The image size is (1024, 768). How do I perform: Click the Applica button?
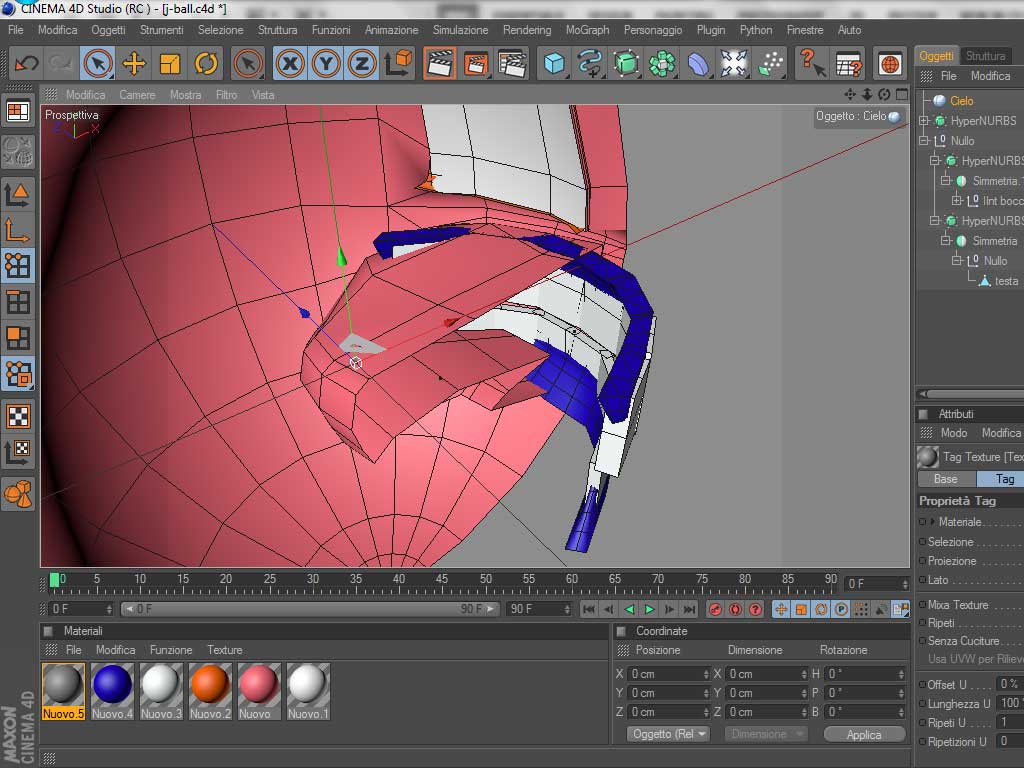(863, 734)
